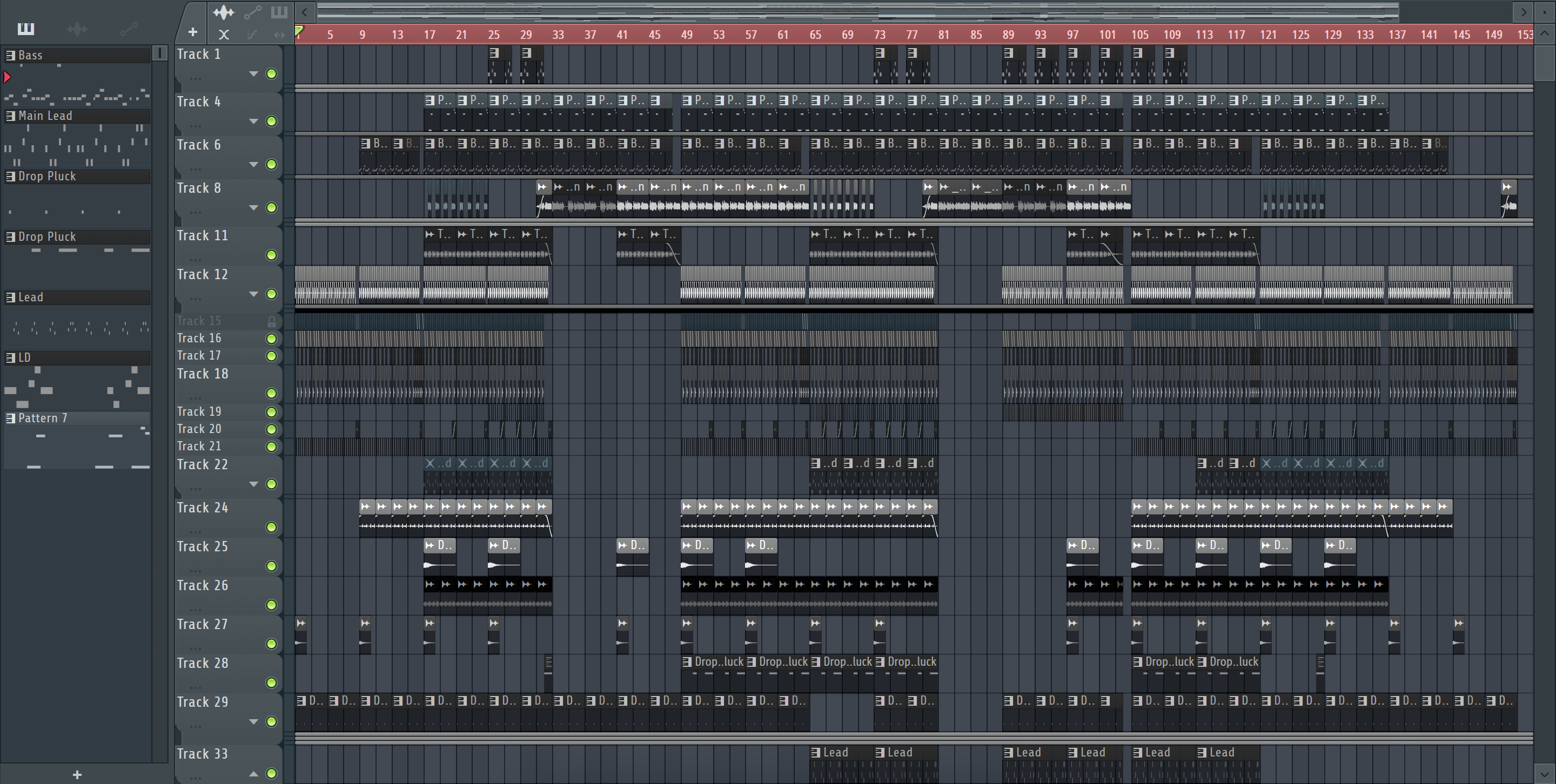
Task: Click the double-arrow icon below the piano filter
Action: (x=279, y=35)
